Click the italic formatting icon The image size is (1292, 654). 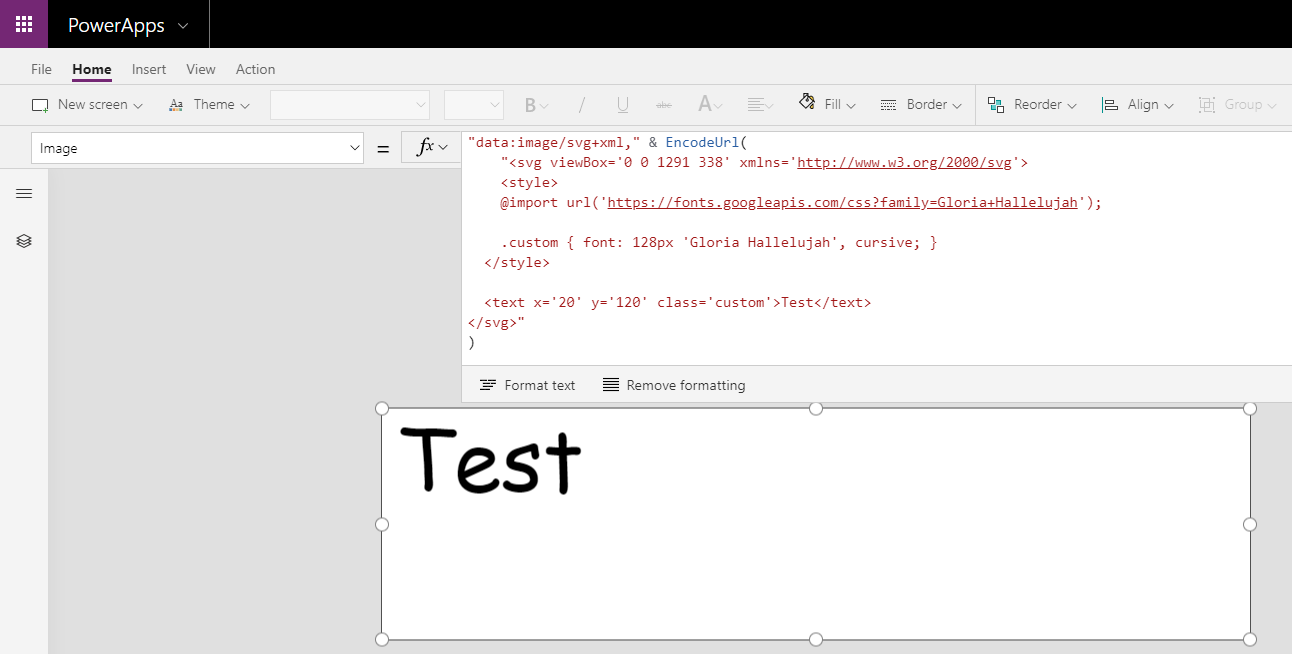coord(582,105)
